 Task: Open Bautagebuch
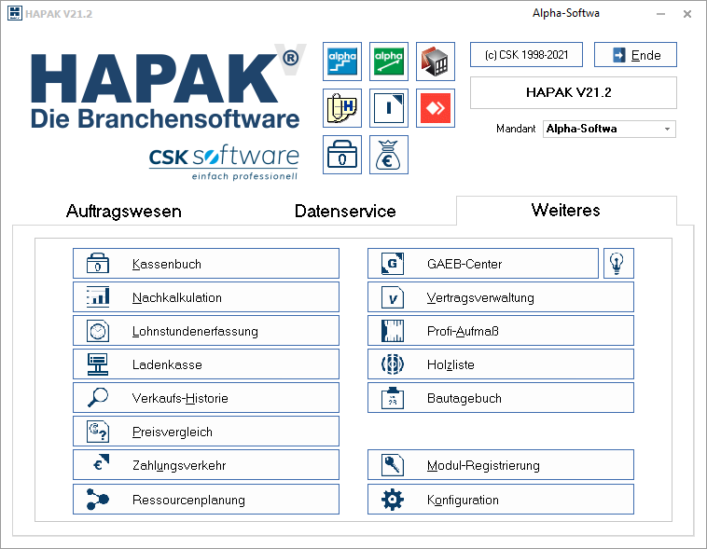click(x=500, y=398)
